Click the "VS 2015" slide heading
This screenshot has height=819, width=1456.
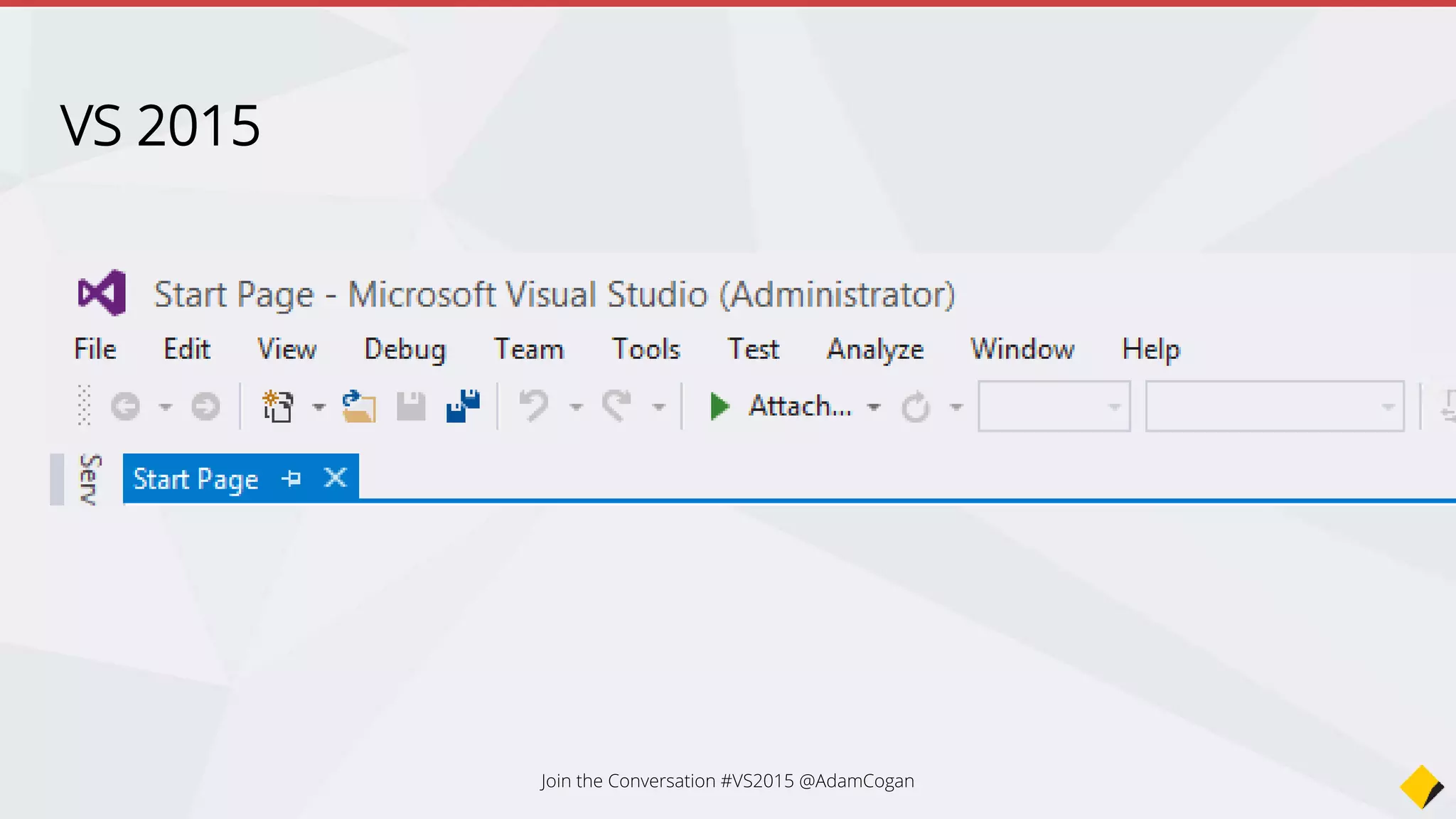161,125
